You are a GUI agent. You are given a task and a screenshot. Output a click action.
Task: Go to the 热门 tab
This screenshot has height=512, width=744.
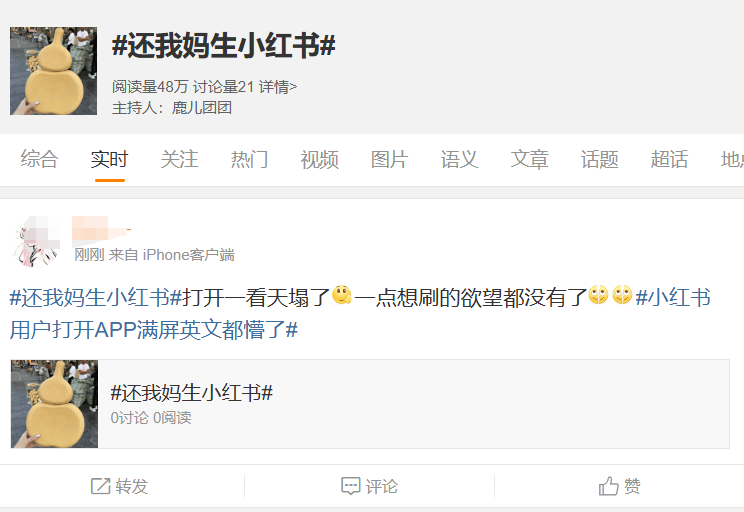pyautogui.click(x=250, y=159)
